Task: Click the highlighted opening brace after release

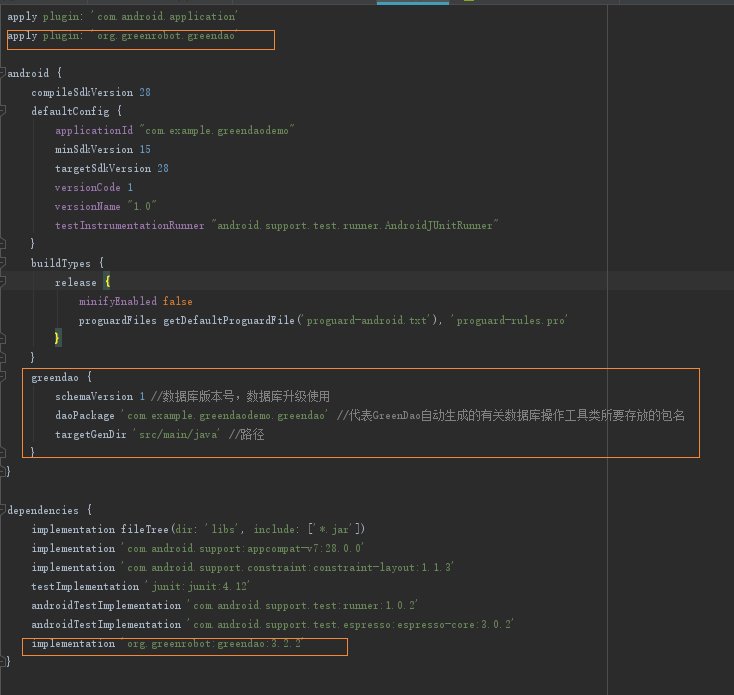Action: pos(107,281)
